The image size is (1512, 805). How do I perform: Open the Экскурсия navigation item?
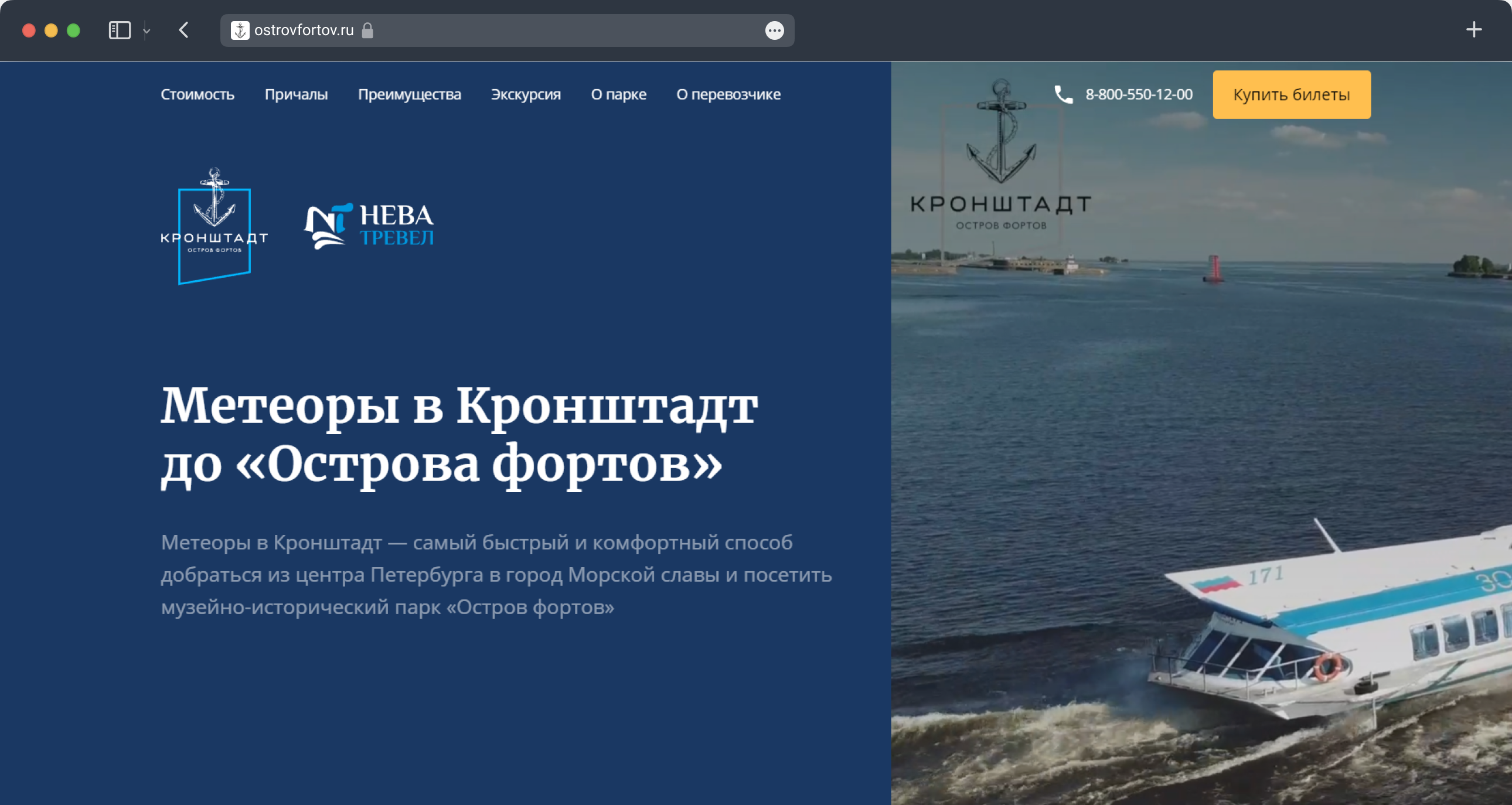(525, 94)
